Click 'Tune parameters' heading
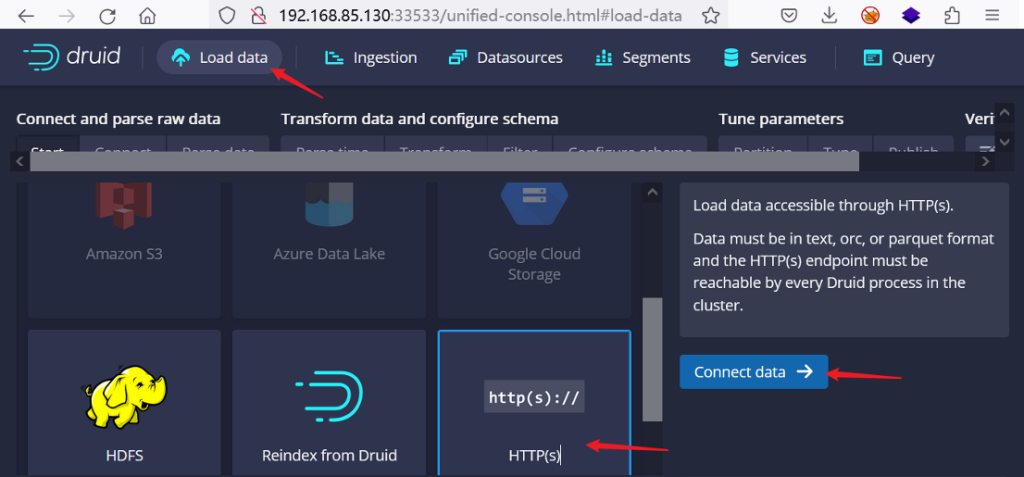Image resolution: width=1024 pixels, height=477 pixels. 781,119
